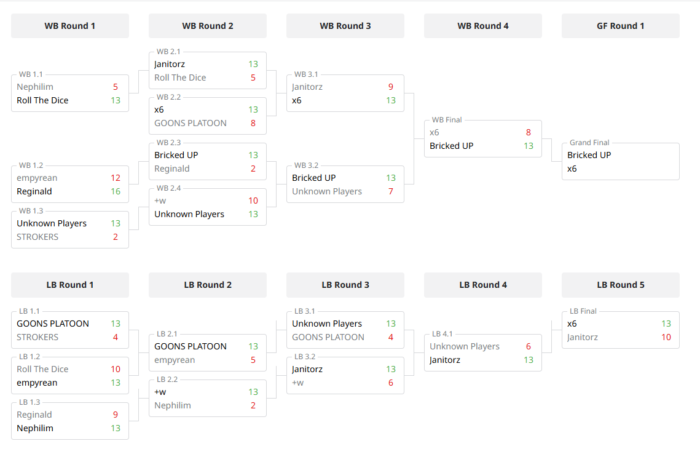
Task: Open empyrean in match LB 2.1
Action: (175, 360)
